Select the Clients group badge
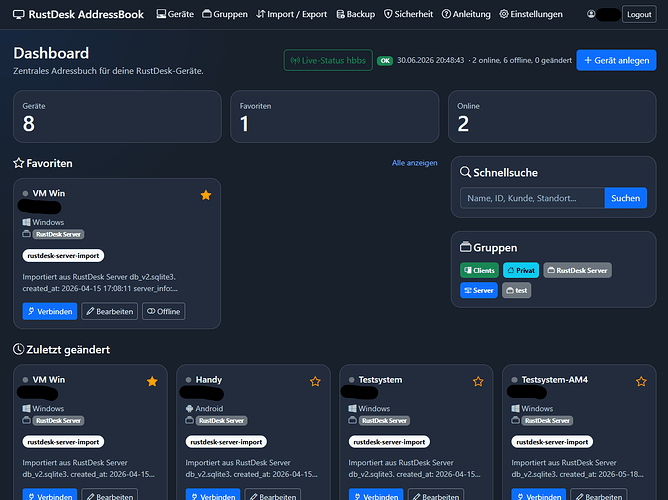The height and width of the screenshot is (500, 668). click(x=479, y=270)
